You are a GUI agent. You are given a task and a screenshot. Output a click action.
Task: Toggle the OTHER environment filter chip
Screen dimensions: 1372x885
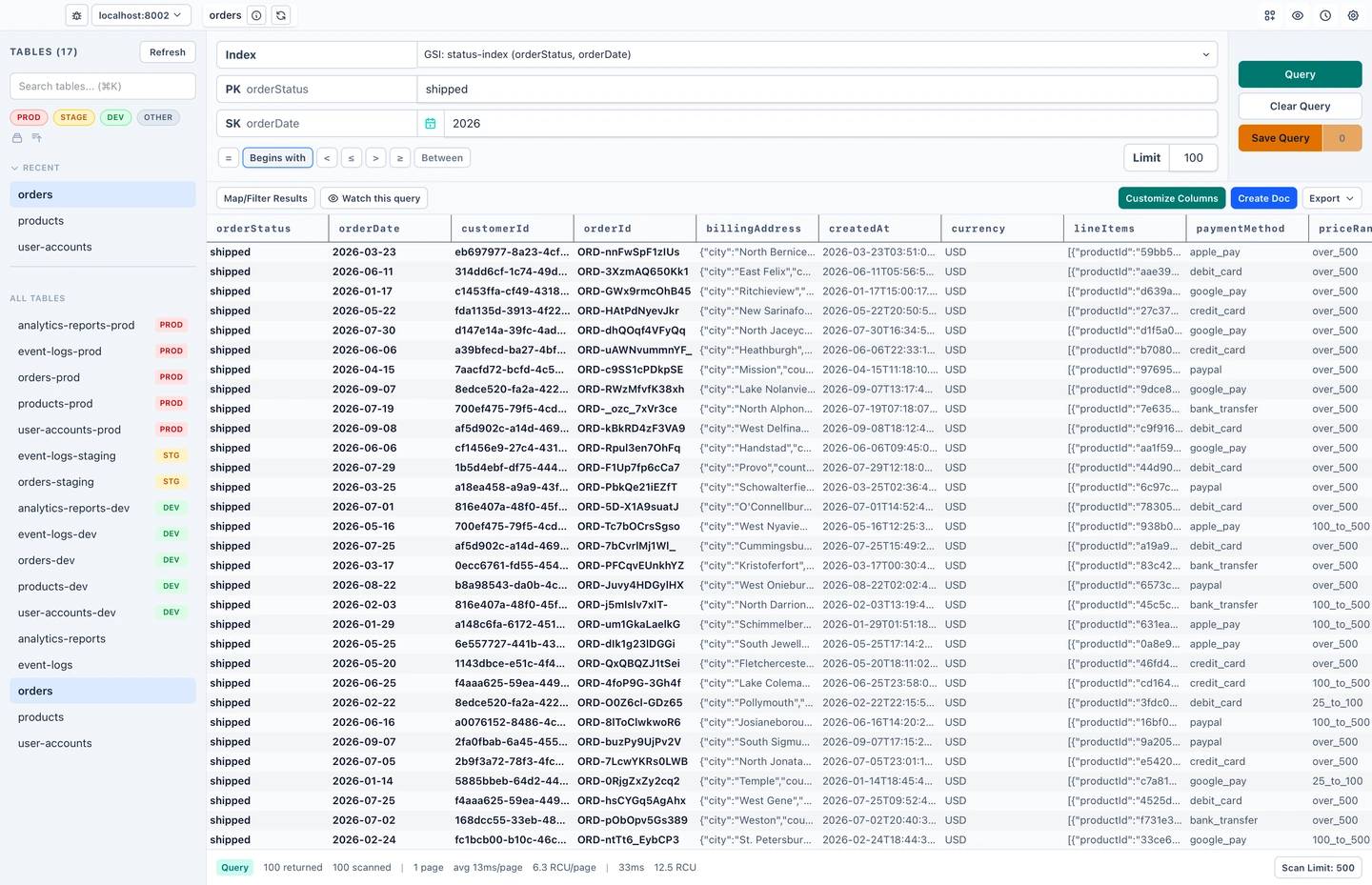(158, 117)
